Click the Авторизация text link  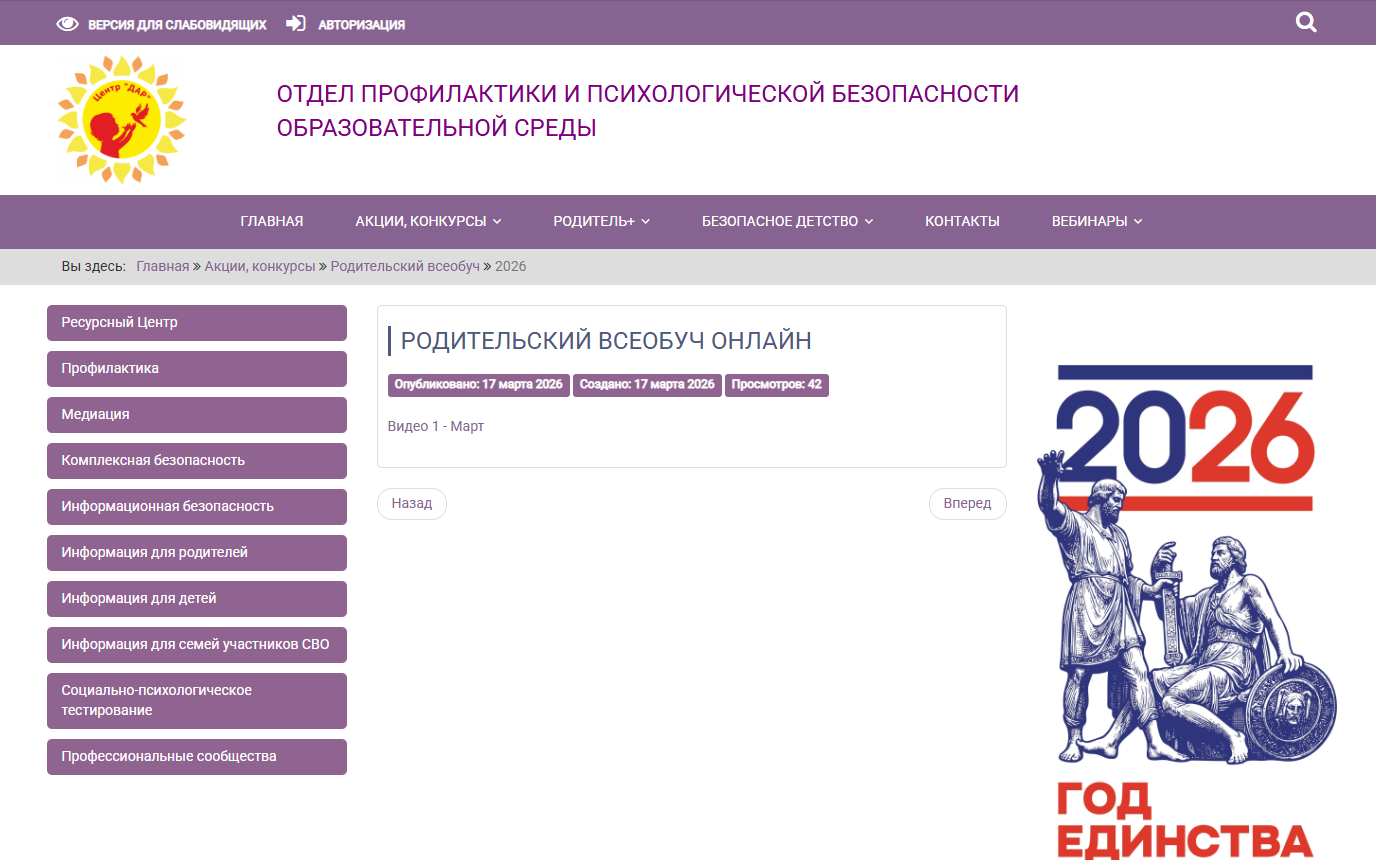361,25
